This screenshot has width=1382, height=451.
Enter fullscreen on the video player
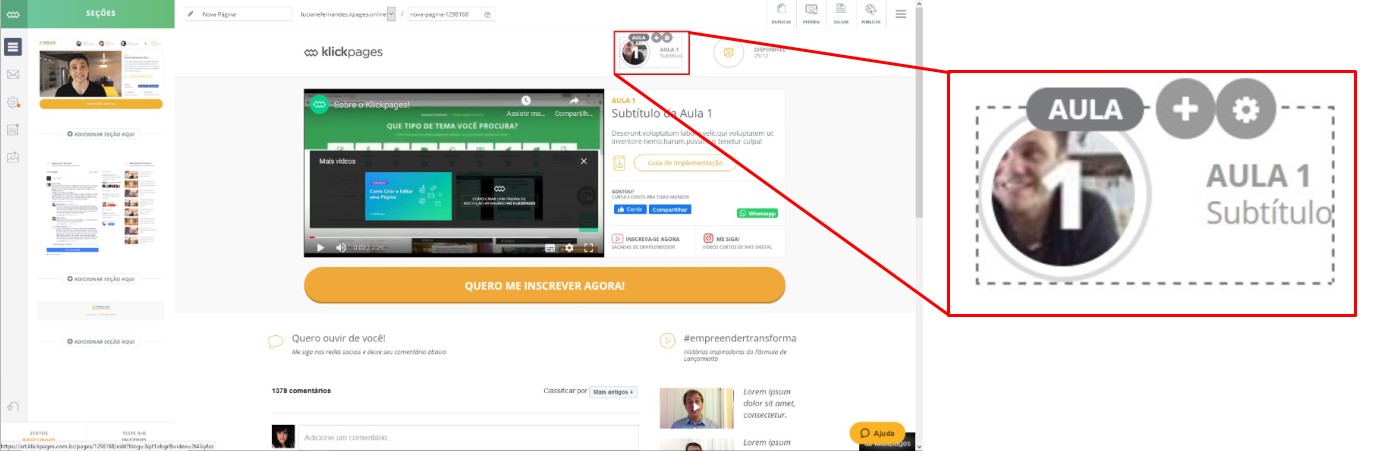[x=589, y=247]
